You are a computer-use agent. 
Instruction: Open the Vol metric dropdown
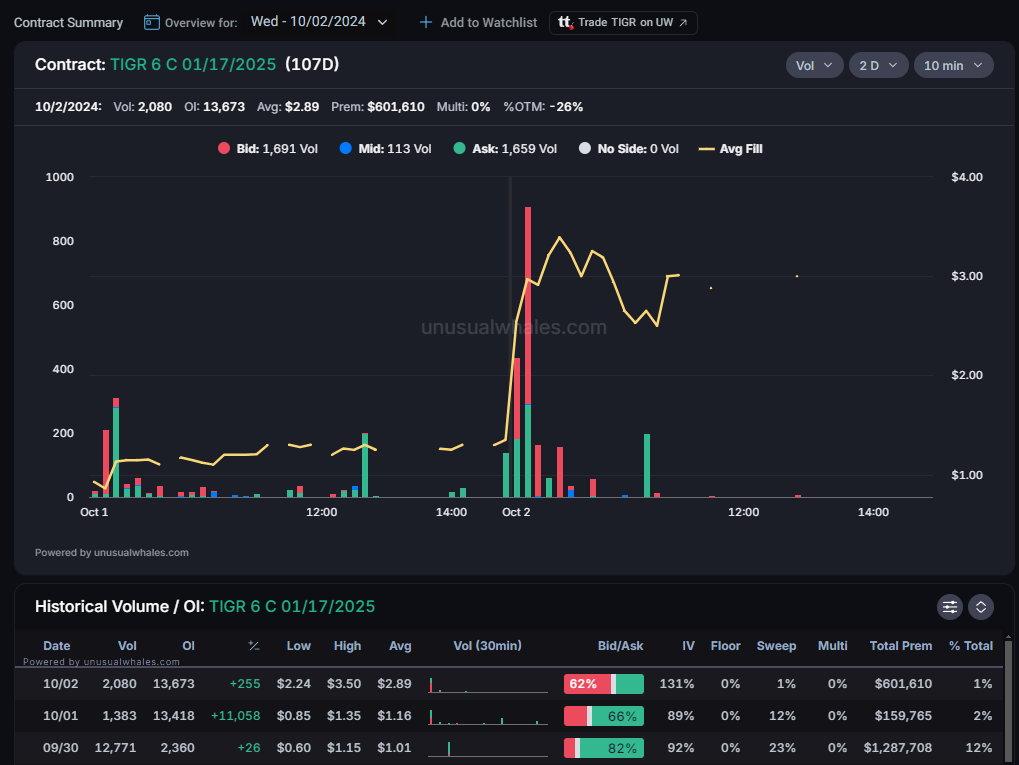[814, 65]
